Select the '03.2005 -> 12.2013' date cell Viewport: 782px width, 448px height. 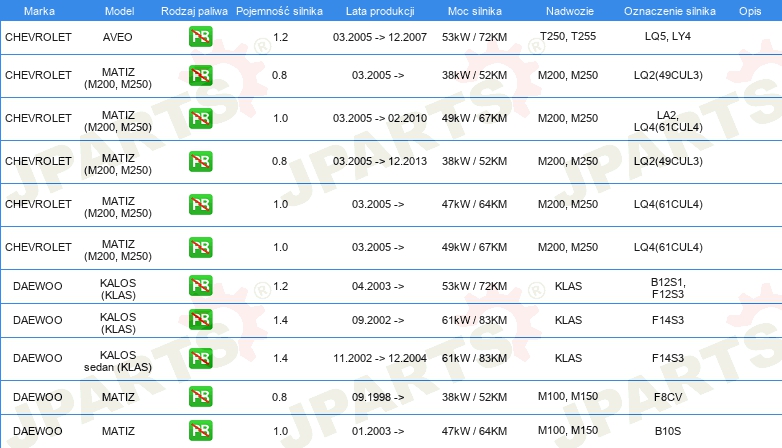380,161
